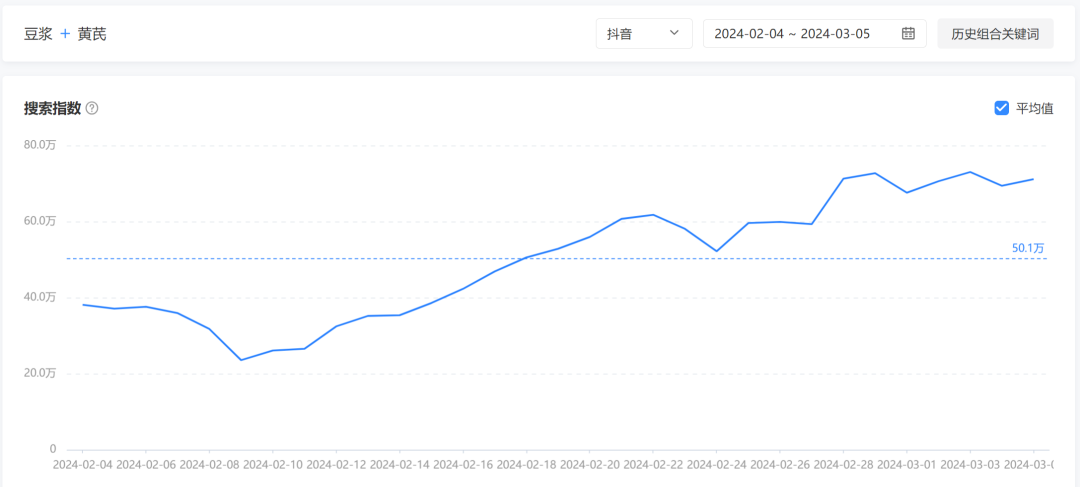Click the 2024-02-18 x-axis label
The image size is (1080, 487).
526,464
